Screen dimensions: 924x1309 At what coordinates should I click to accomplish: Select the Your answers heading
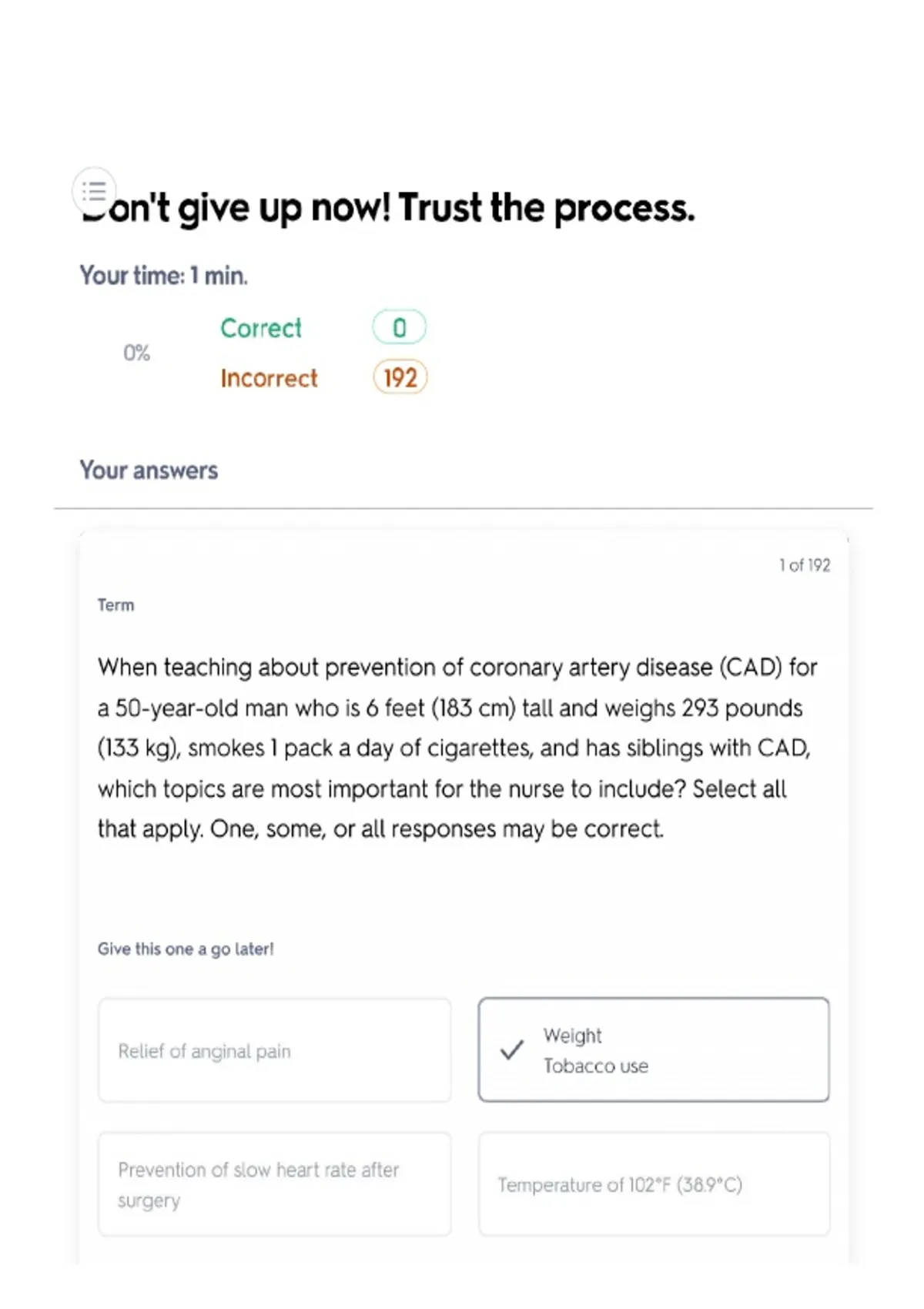[x=149, y=470]
